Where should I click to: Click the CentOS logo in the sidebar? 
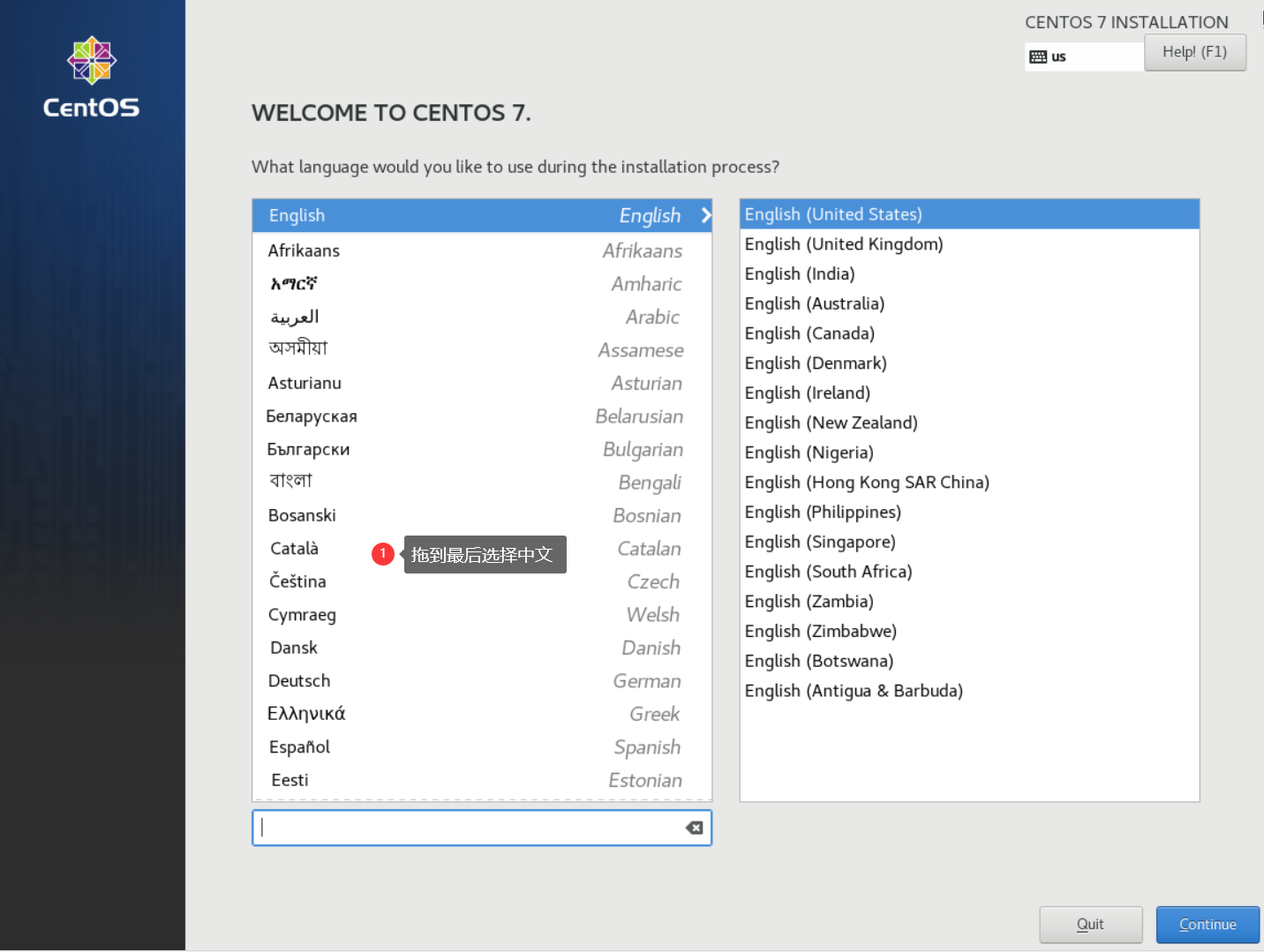pos(92,78)
